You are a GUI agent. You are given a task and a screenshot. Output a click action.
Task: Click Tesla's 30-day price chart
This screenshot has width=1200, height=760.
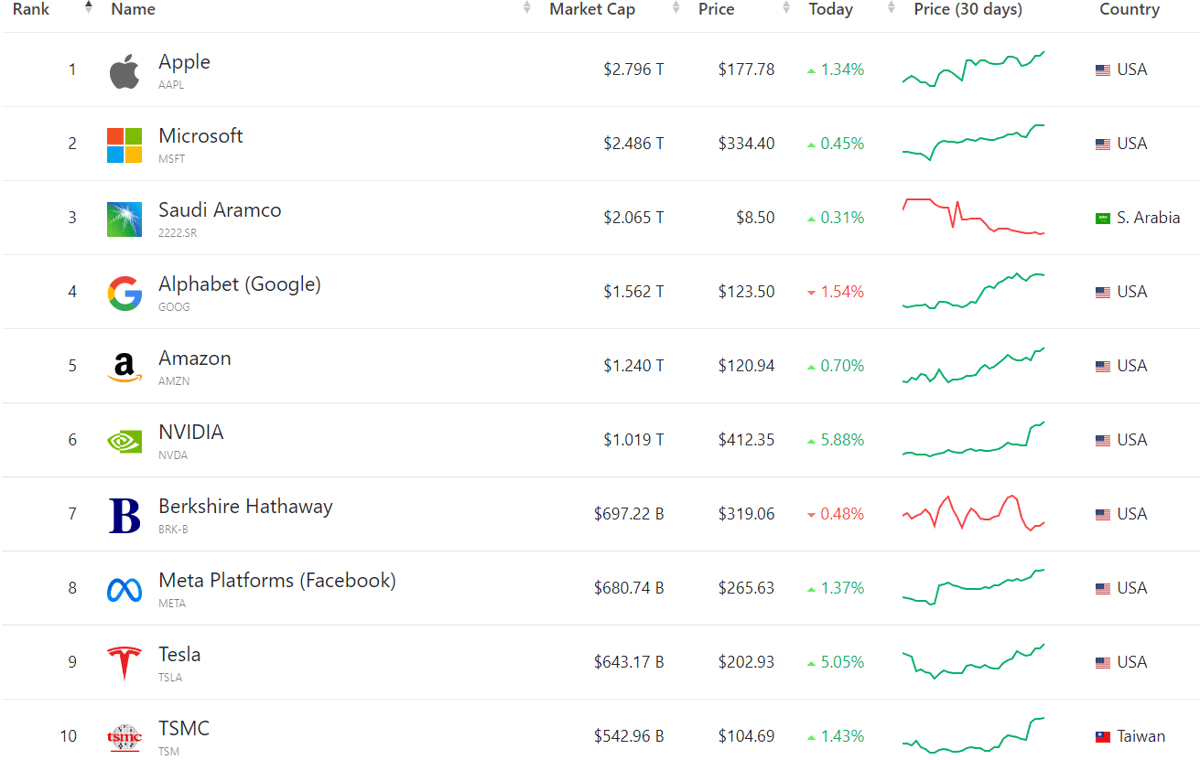973,661
